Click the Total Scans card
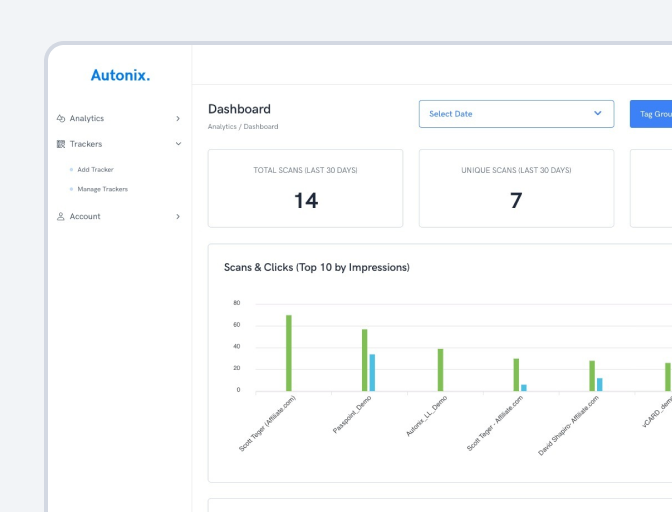 305,188
